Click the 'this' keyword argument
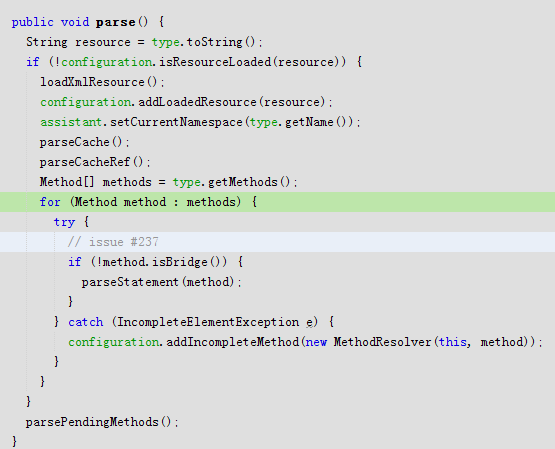Image resolution: width=555 pixels, height=449 pixels. [453, 342]
